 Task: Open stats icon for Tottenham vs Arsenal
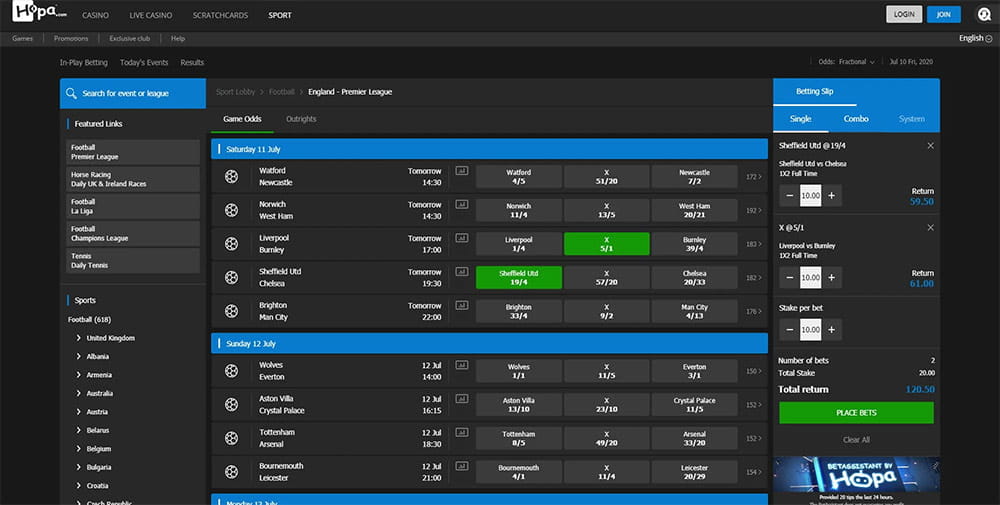click(462, 432)
